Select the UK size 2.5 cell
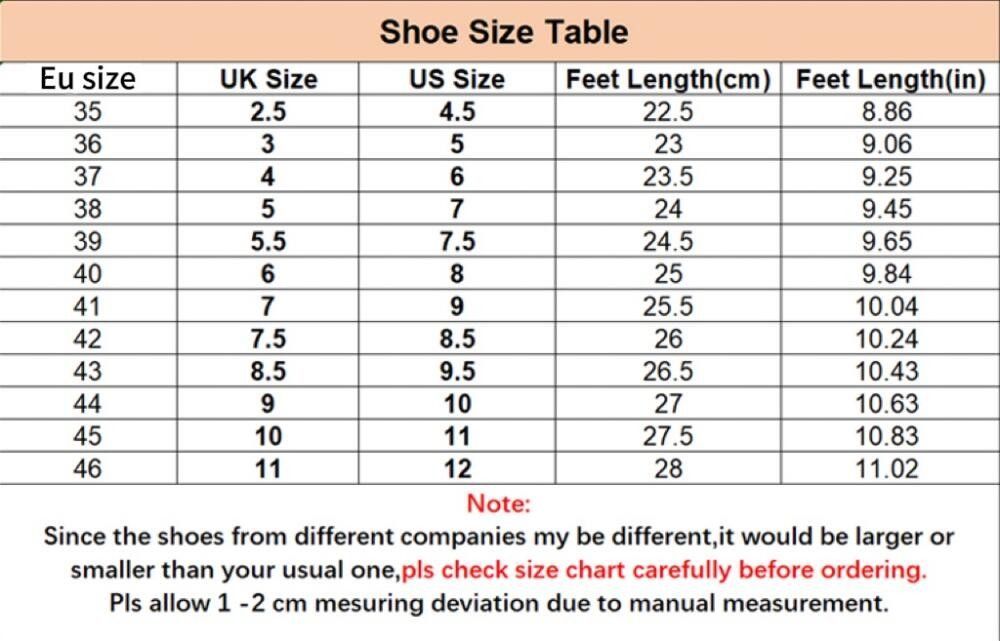Viewport: 1000px width, 641px height. [x=268, y=112]
